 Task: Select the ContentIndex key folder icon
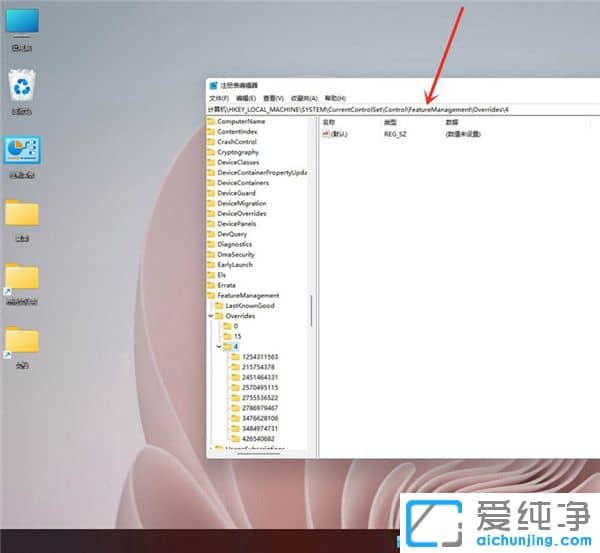click(211, 132)
